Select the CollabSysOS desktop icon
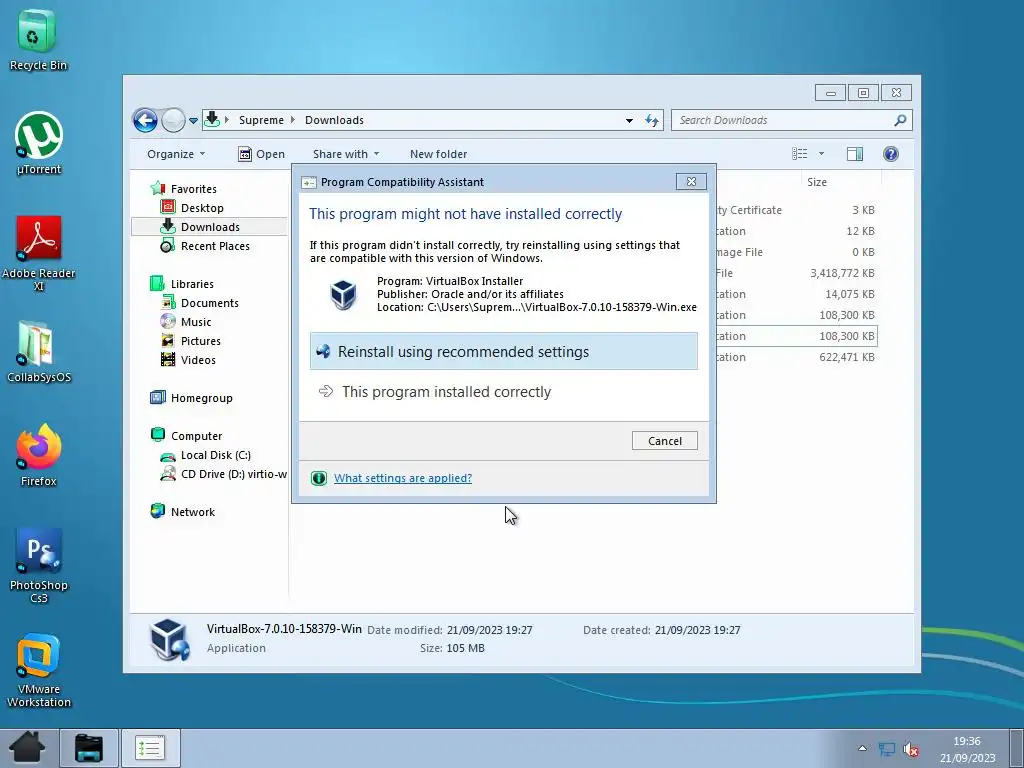The width and height of the screenshot is (1024, 768). click(x=39, y=351)
